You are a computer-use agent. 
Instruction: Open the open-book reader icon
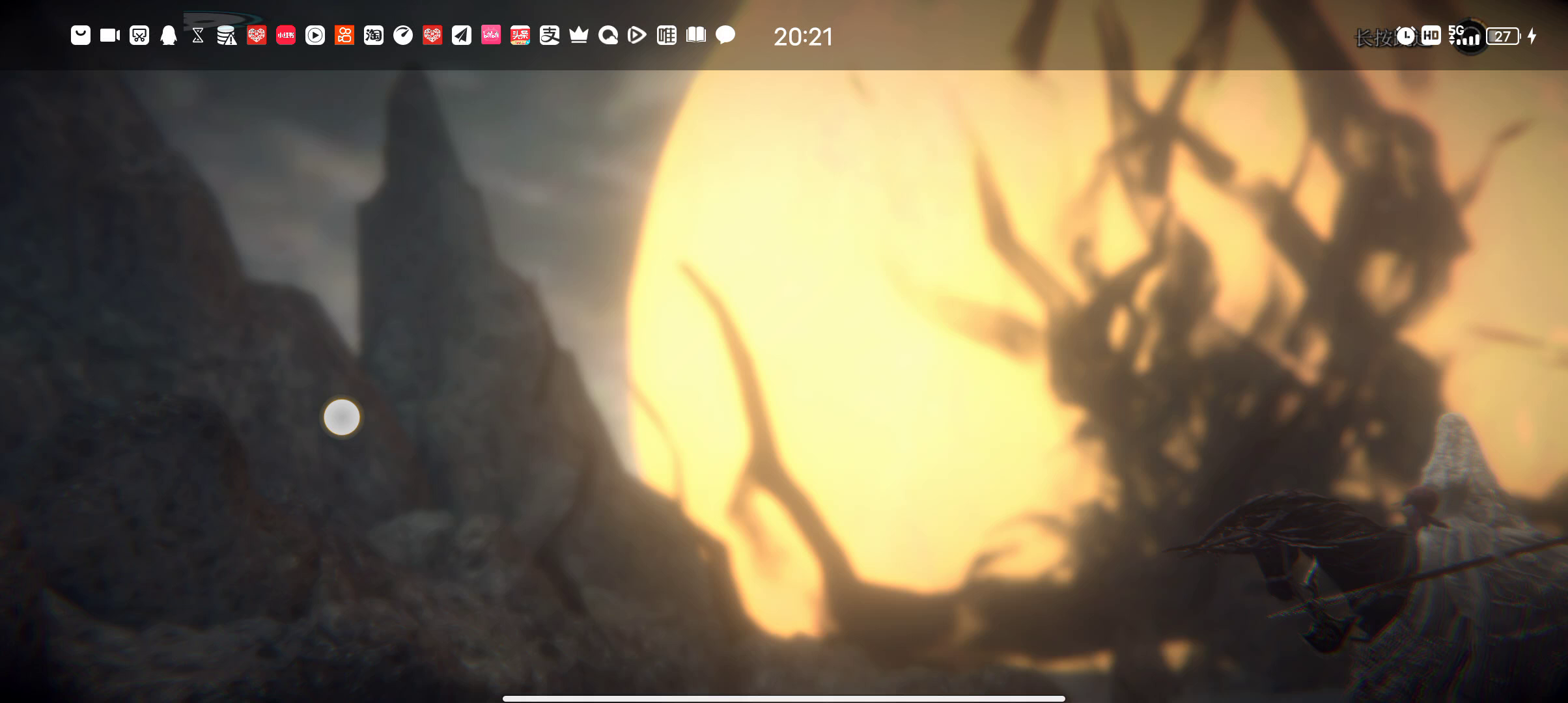696,35
